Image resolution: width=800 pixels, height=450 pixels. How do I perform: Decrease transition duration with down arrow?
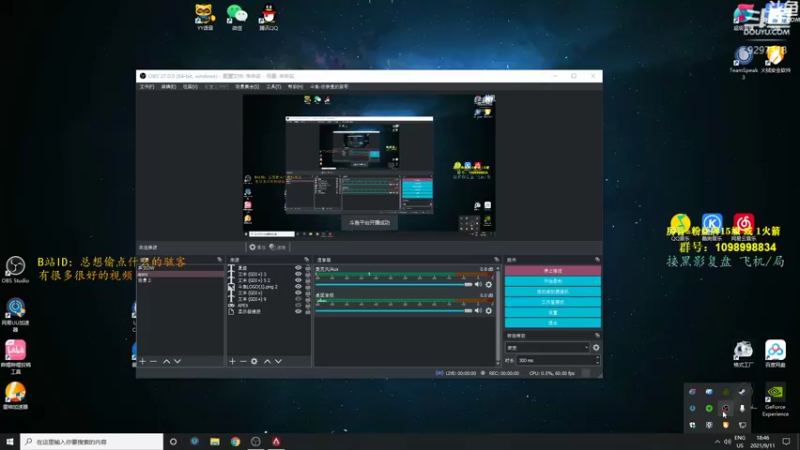(x=597, y=363)
